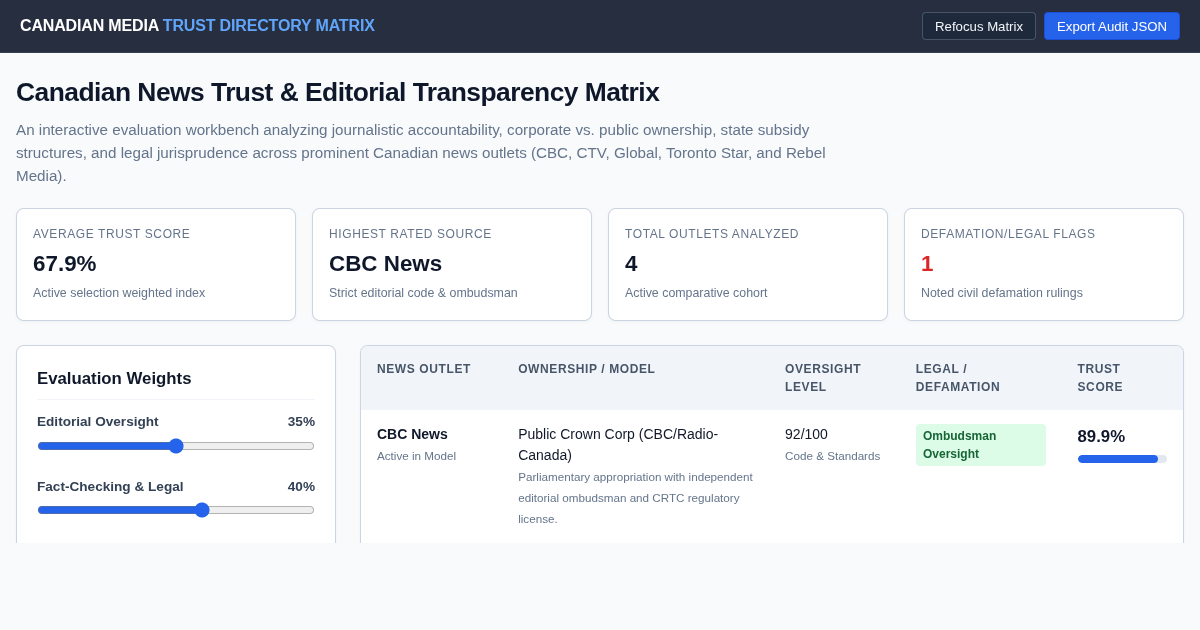1200x630 pixels.
Task: Select the Canadian Media Trust Directory Matrix title
Action: pos(197,26)
